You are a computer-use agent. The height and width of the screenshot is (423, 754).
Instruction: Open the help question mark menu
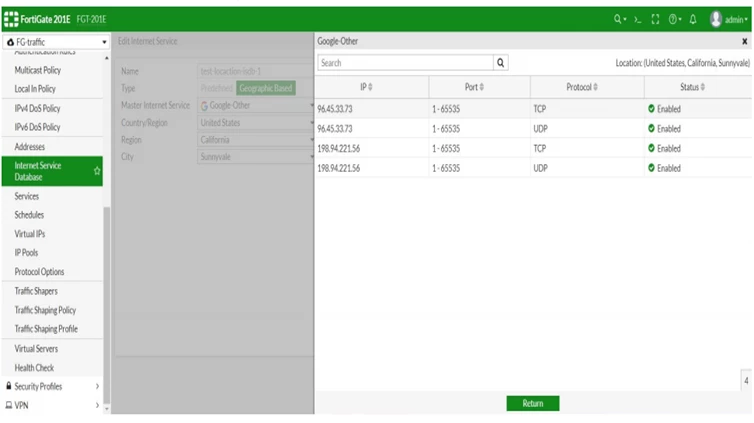[x=675, y=19]
